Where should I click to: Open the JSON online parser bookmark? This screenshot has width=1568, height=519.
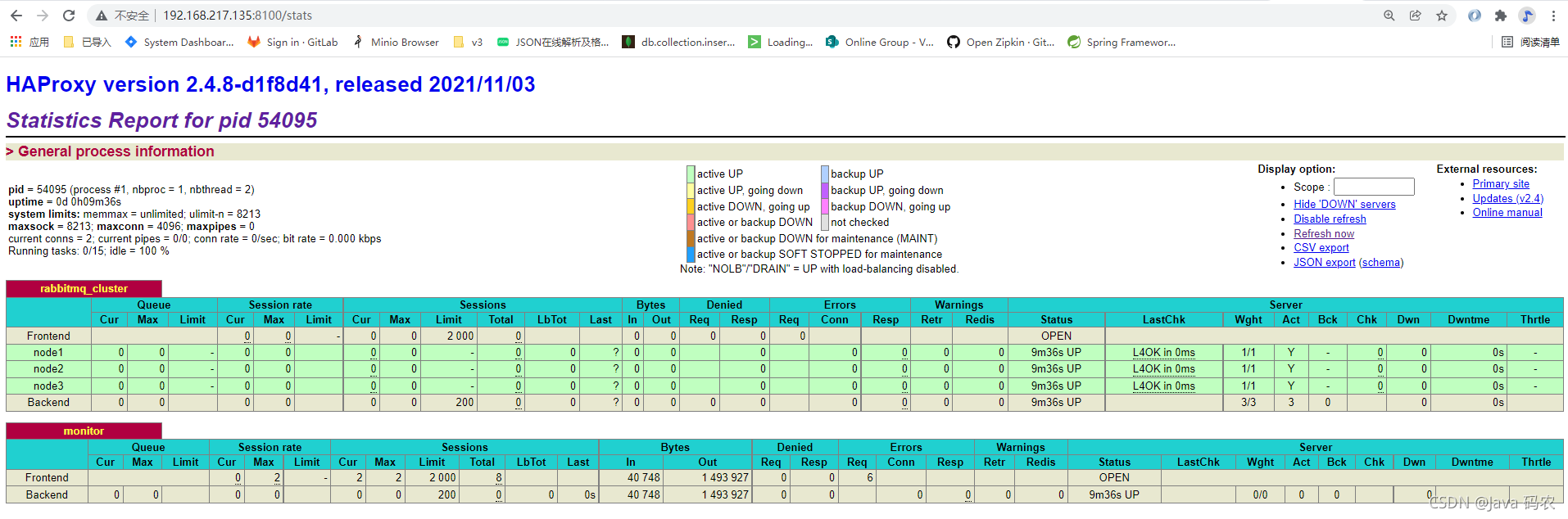pyautogui.click(x=553, y=42)
